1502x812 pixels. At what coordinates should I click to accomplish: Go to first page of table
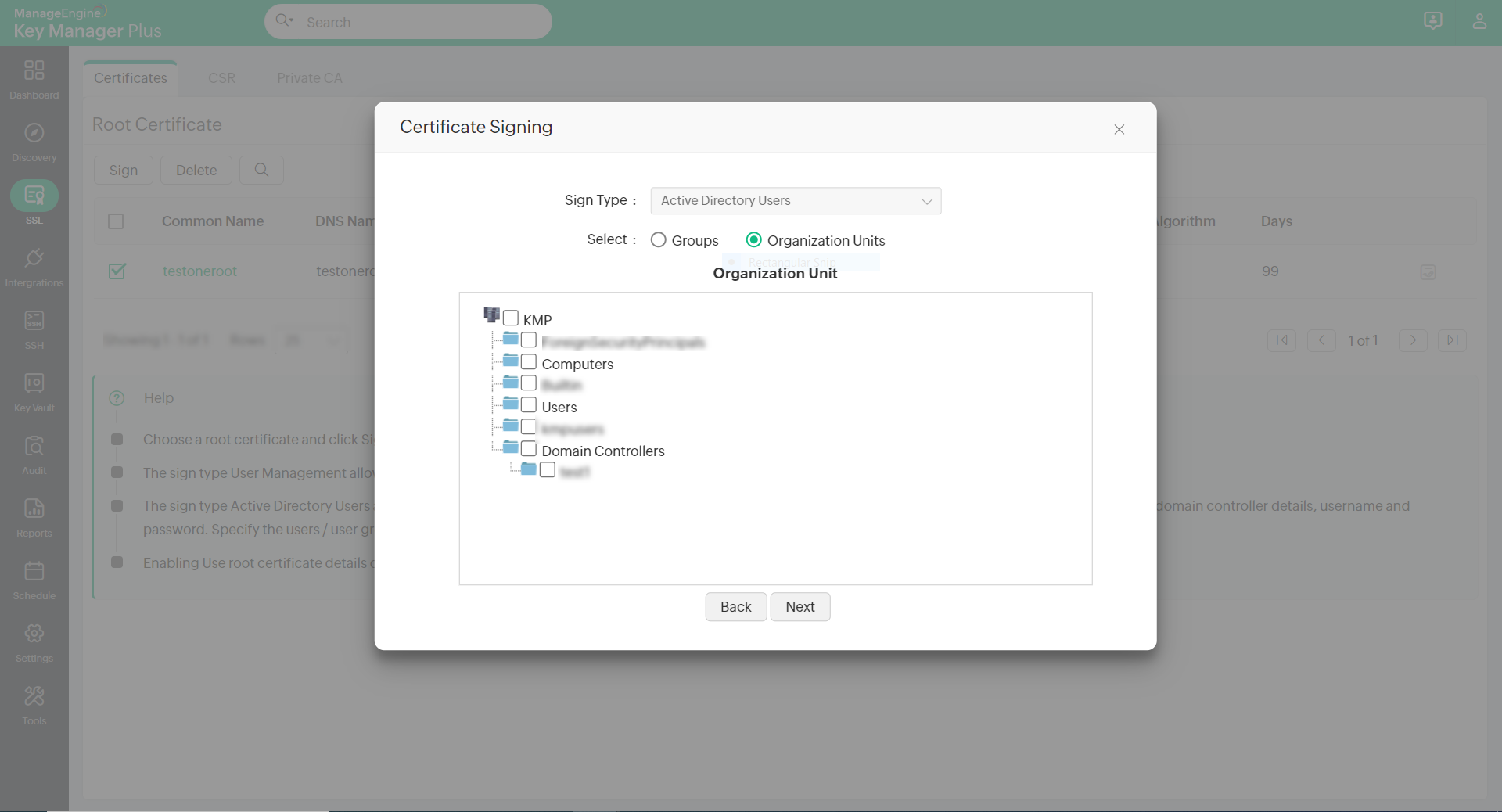[x=1282, y=340]
